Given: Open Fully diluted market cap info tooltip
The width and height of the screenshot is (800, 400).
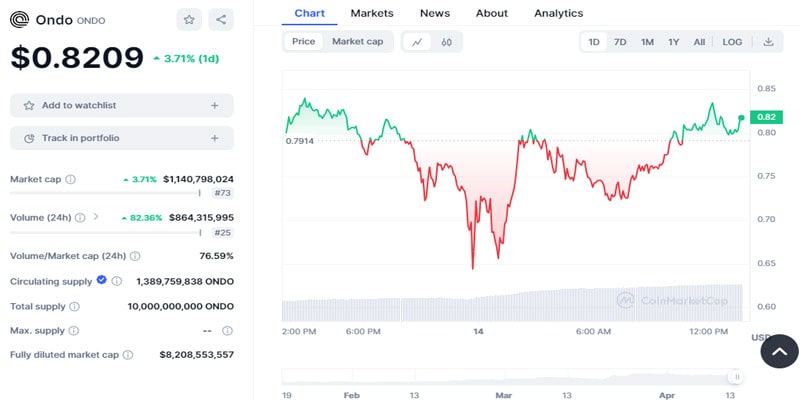Looking at the screenshot, I should click(128, 355).
